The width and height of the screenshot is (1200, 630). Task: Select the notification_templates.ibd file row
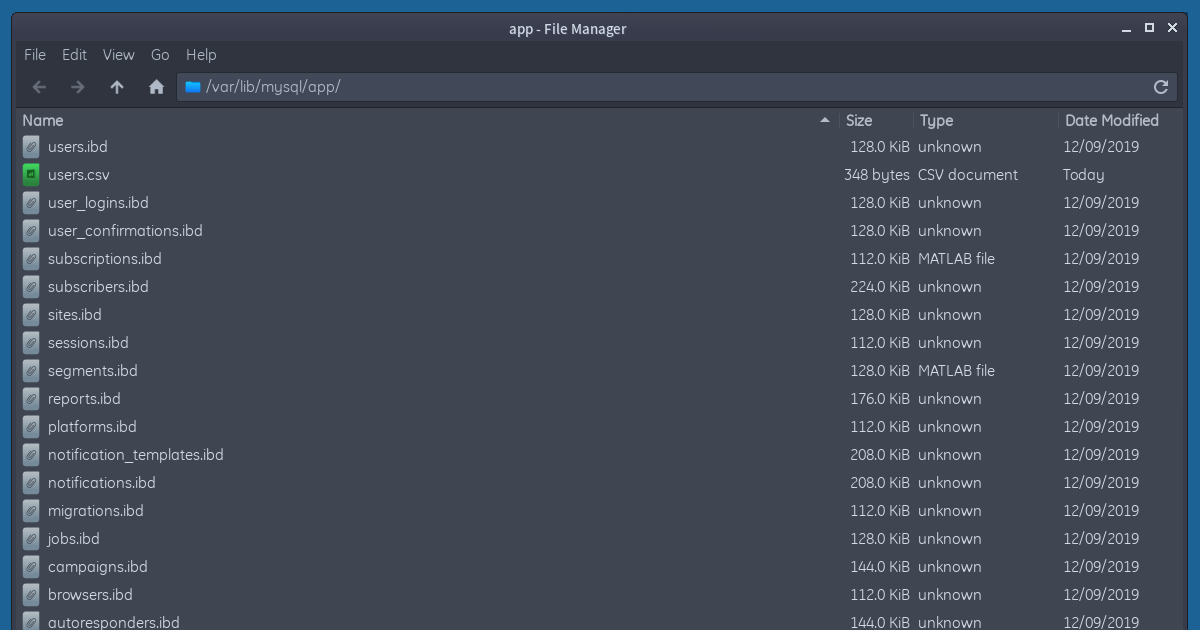pos(136,454)
